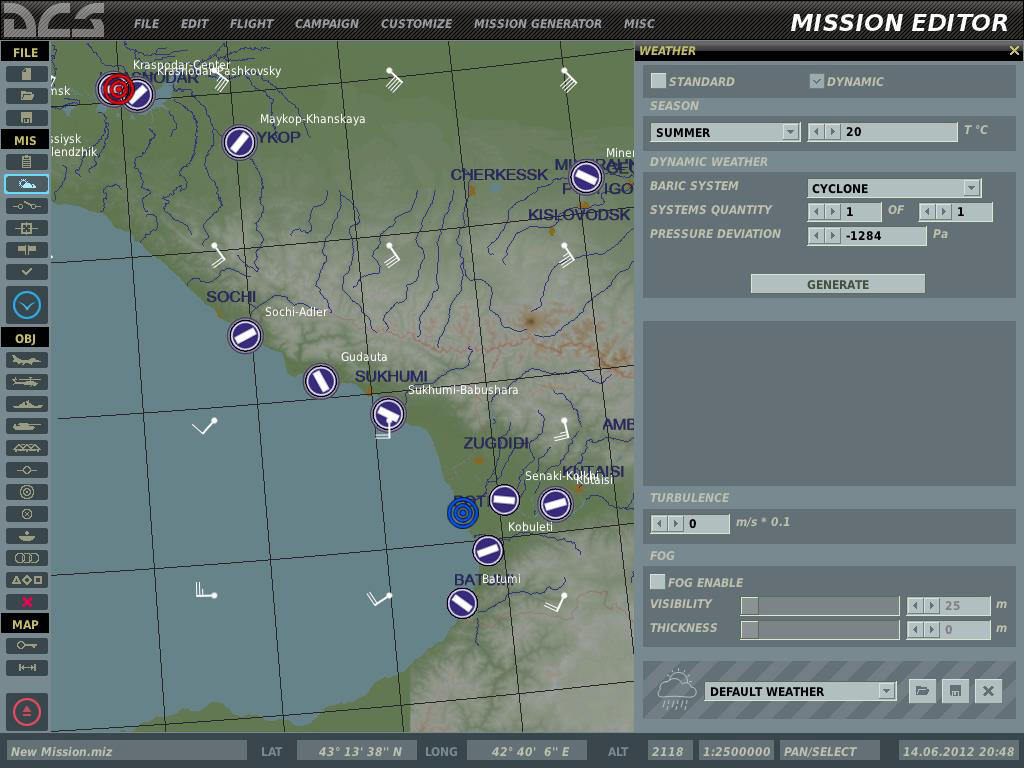Place a ground vehicle tank group

(26, 426)
